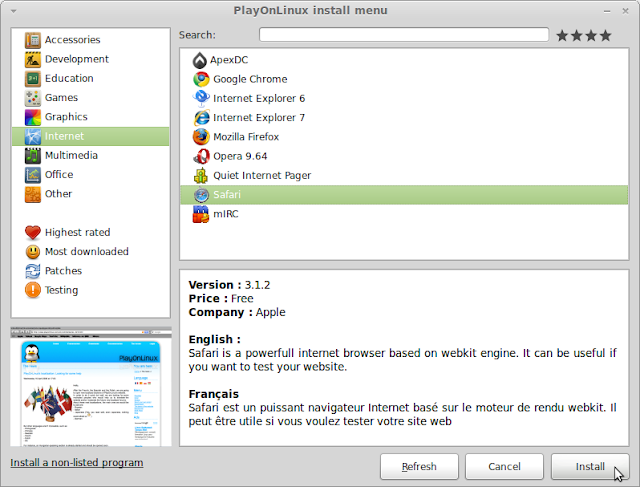Click the ApexDC app icon
This screenshot has width=640, height=487.
click(200, 60)
